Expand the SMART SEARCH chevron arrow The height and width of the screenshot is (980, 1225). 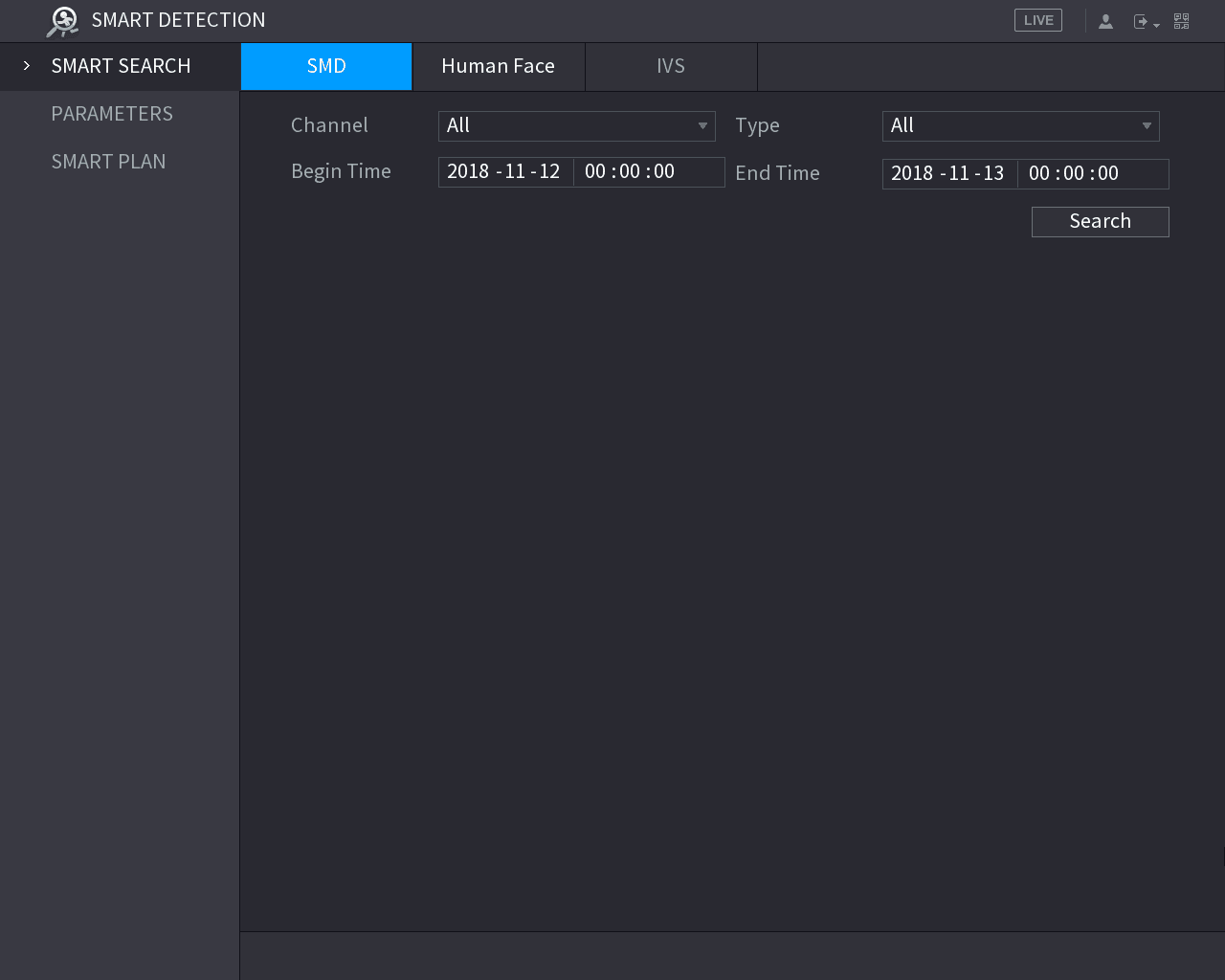point(27,66)
